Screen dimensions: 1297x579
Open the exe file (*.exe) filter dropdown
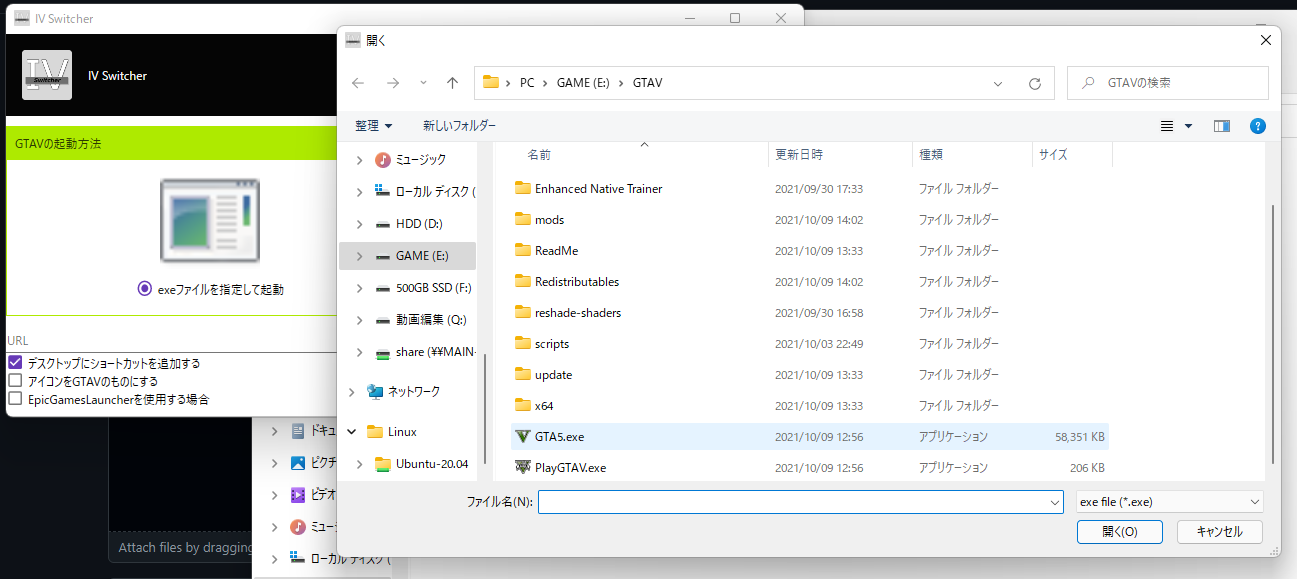pyautogui.click(x=1170, y=502)
